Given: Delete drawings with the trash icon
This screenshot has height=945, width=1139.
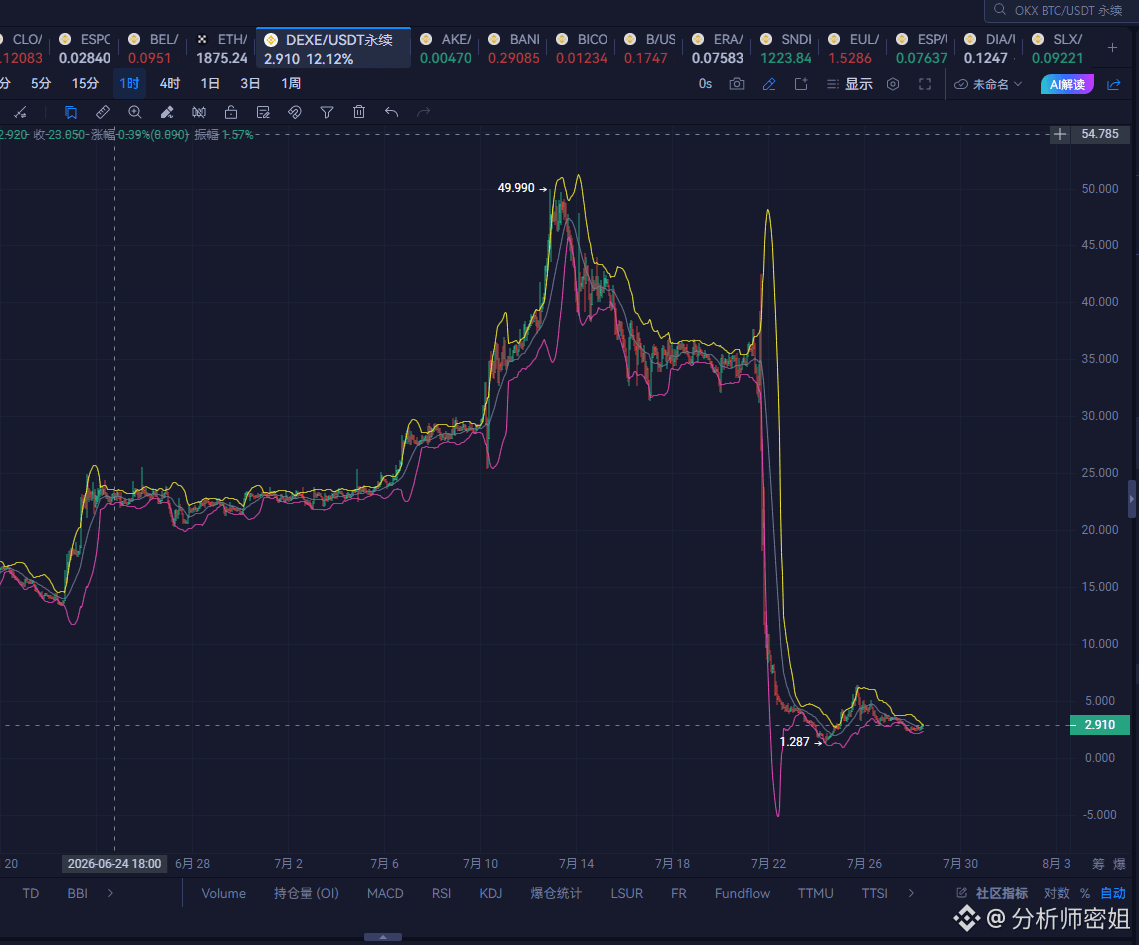Looking at the screenshot, I should pyautogui.click(x=359, y=112).
